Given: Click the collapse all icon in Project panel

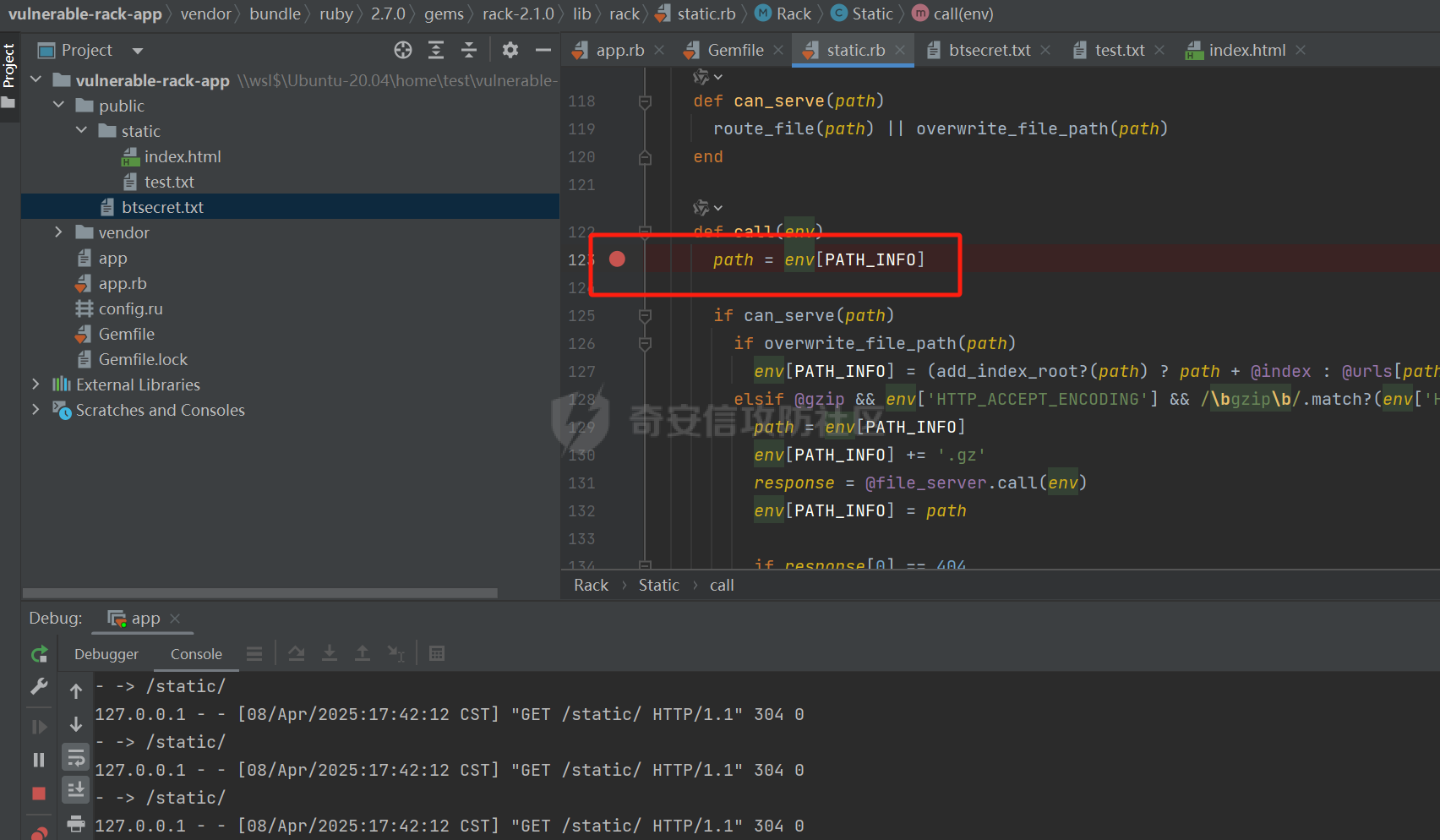Looking at the screenshot, I should click(x=469, y=50).
